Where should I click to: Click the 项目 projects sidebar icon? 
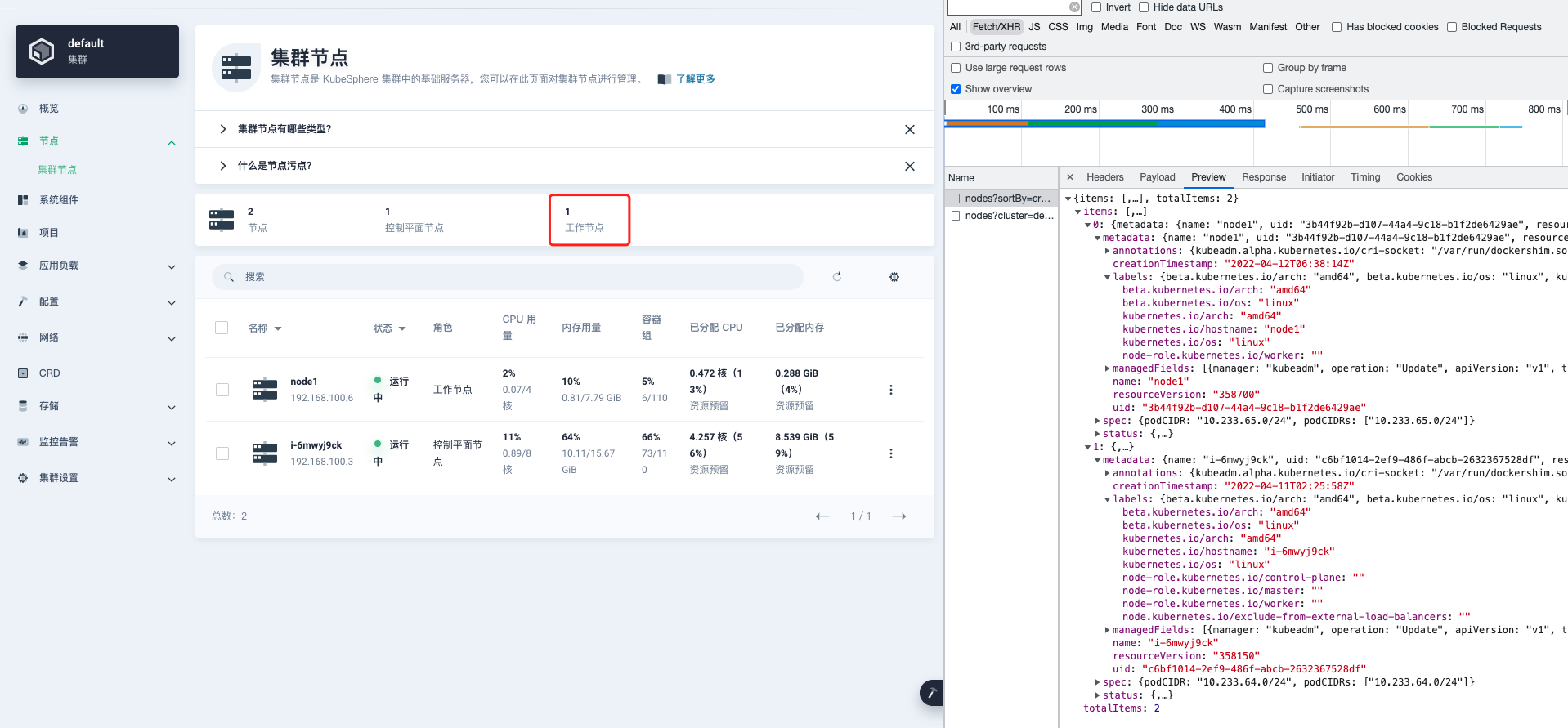pos(23,233)
